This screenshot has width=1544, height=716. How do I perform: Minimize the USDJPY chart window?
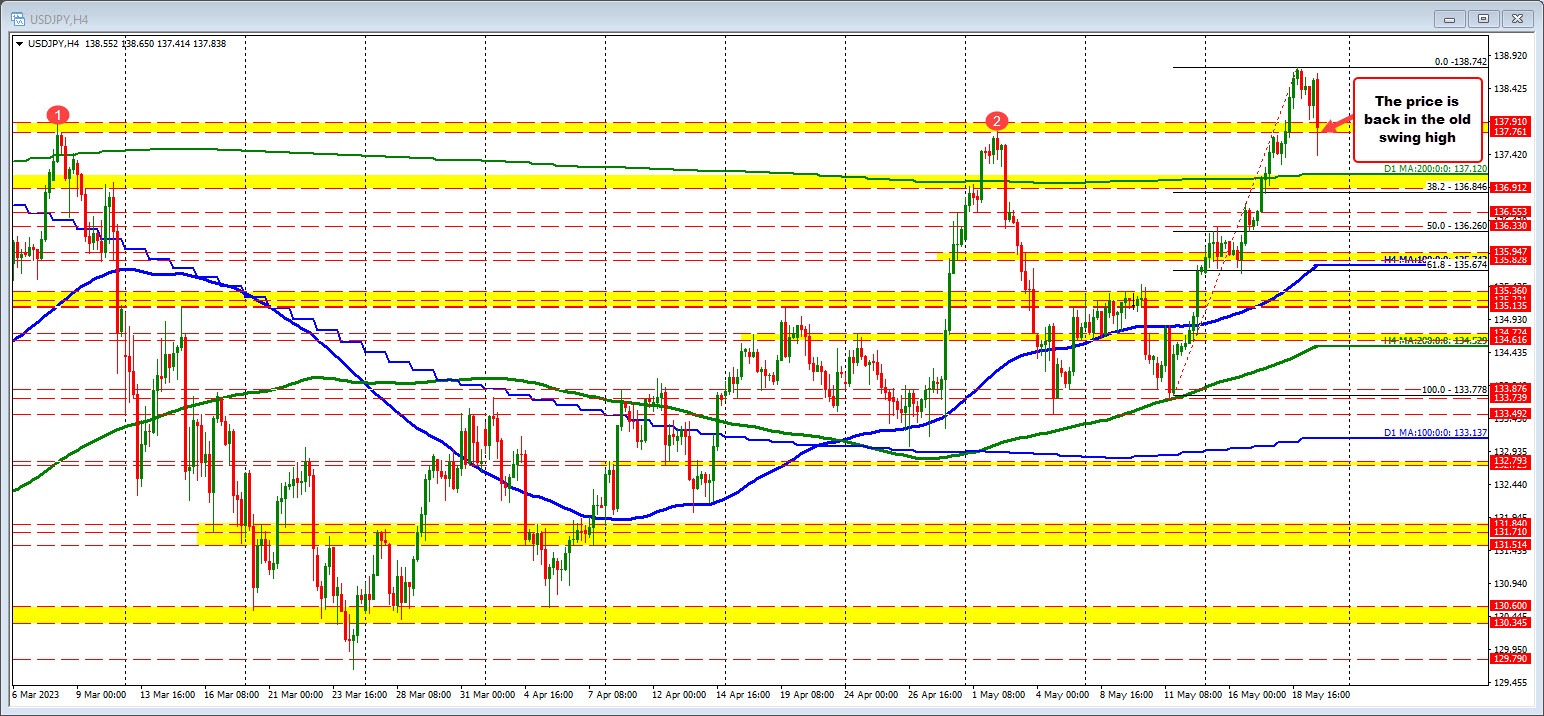[1449, 18]
